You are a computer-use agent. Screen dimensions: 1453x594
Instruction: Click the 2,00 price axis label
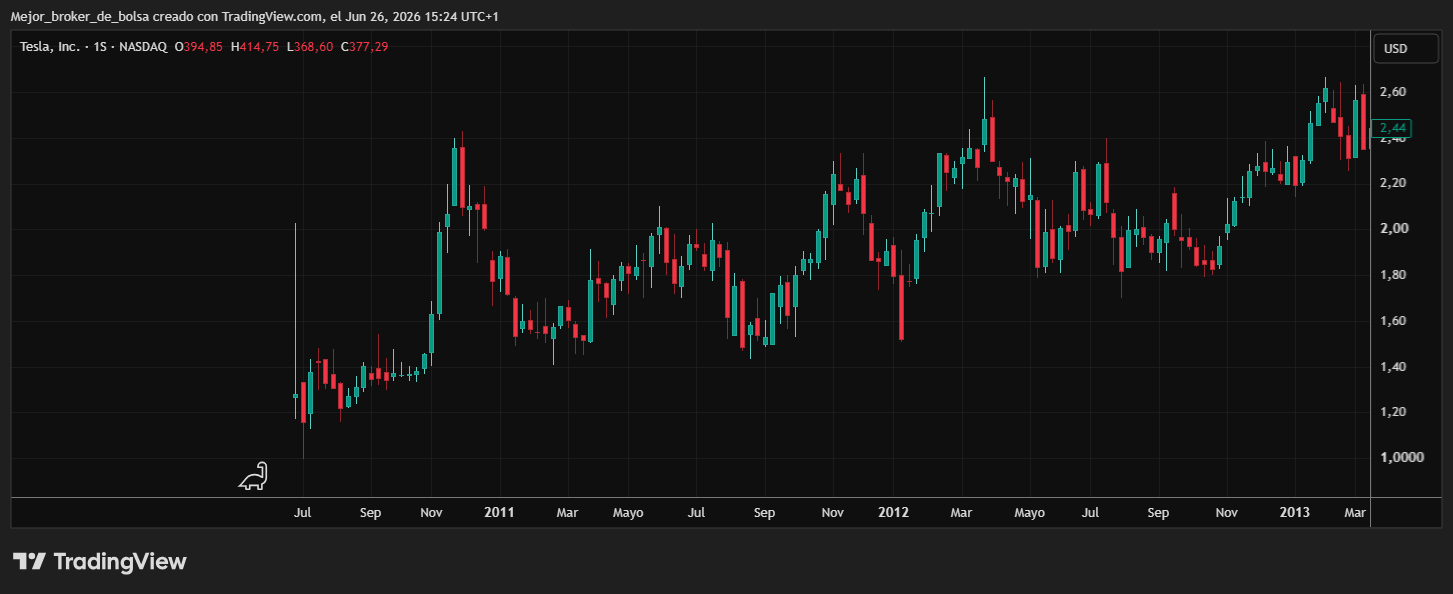pos(1393,229)
